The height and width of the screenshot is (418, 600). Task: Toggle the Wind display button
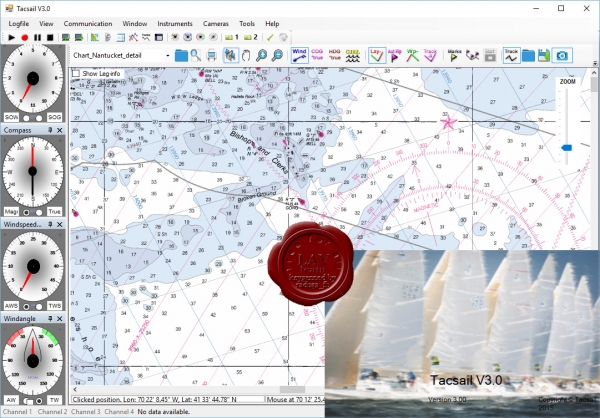click(x=299, y=56)
